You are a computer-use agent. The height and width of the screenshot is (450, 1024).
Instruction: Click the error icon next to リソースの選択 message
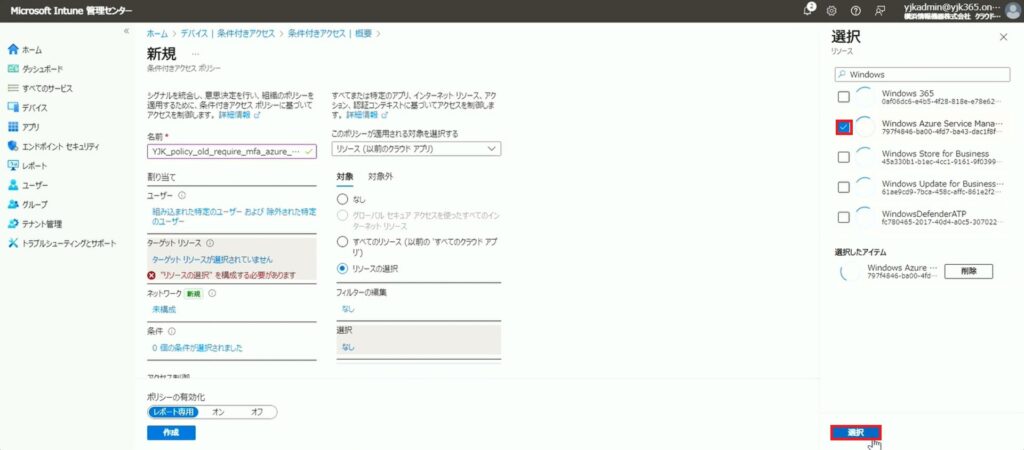[151, 275]
